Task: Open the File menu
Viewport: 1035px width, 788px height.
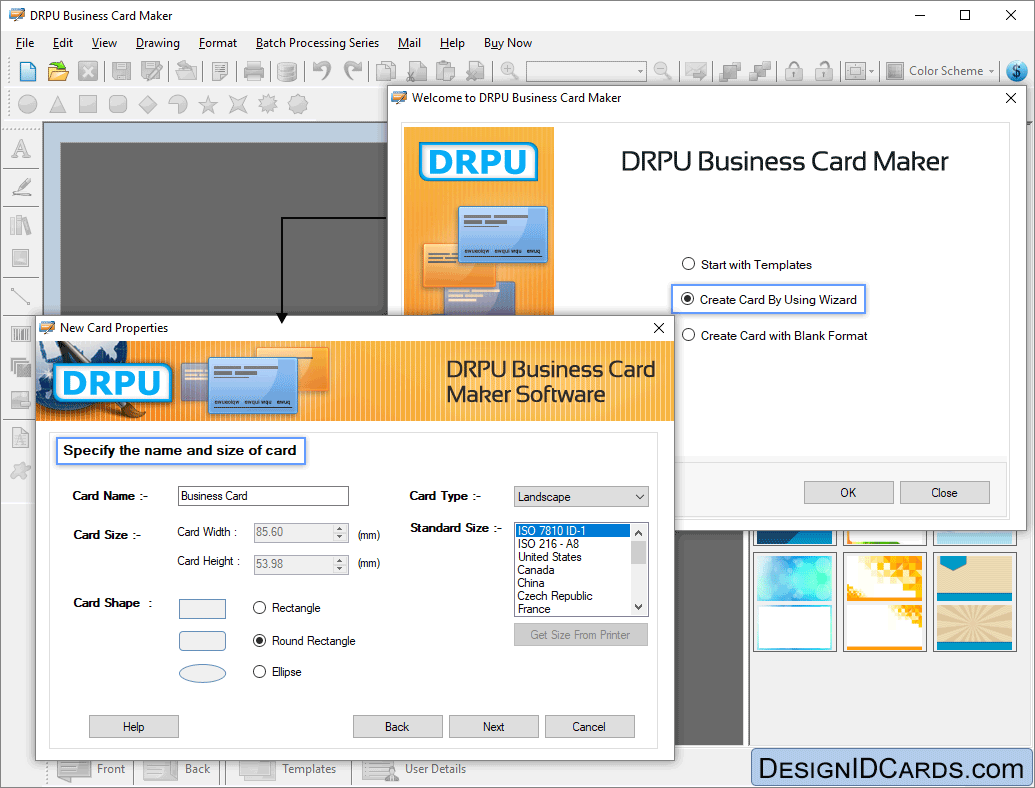Action: click(x=25, y=43)
